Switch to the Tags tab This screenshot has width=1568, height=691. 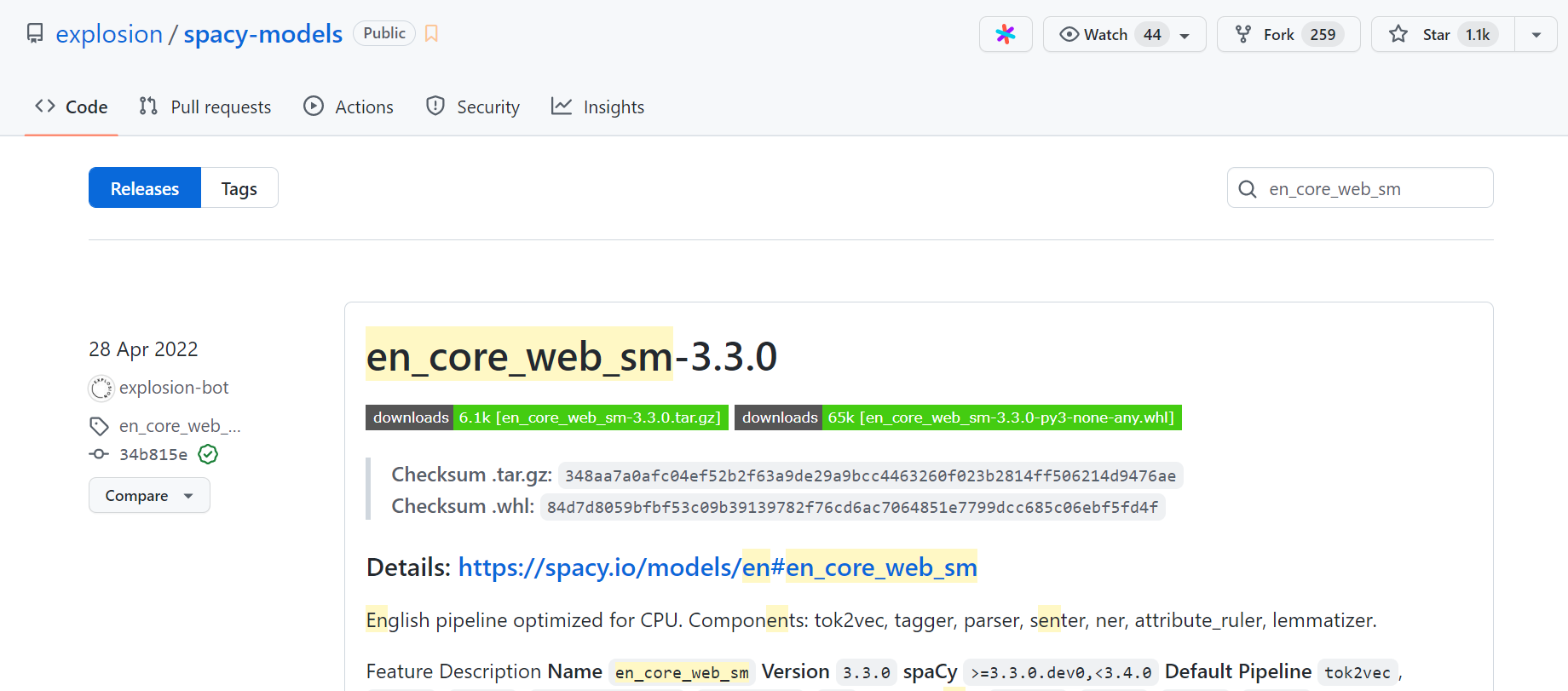[239, 188]
